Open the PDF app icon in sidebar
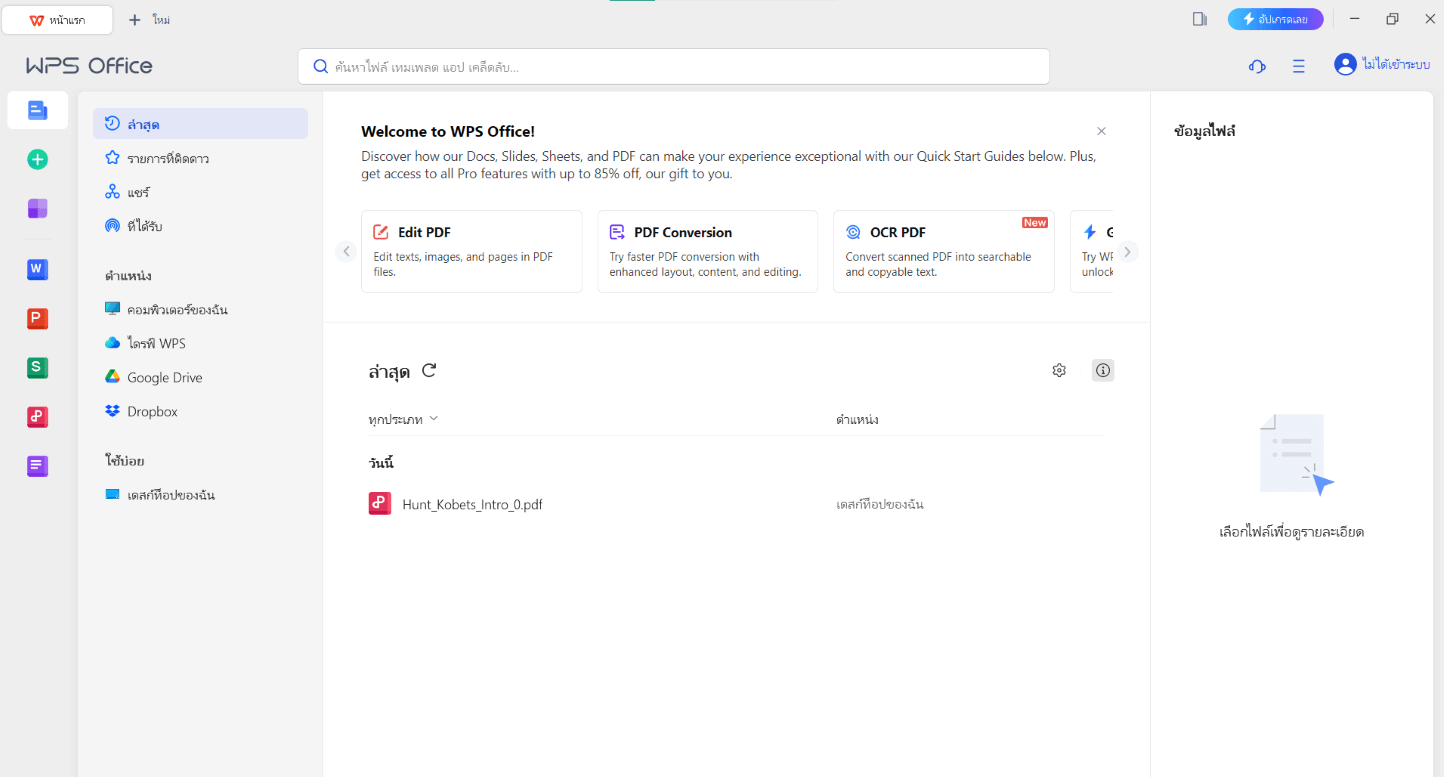The height and width of the screenshot is (777, 1444). pos(37,417)
